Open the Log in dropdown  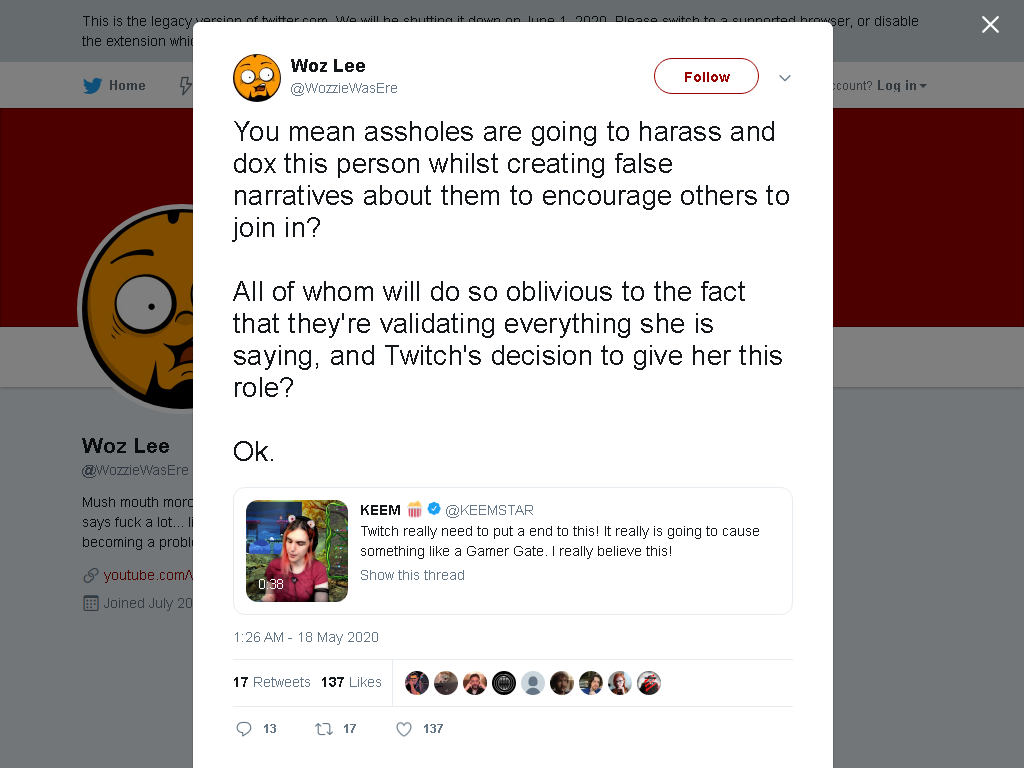(901, 86)
